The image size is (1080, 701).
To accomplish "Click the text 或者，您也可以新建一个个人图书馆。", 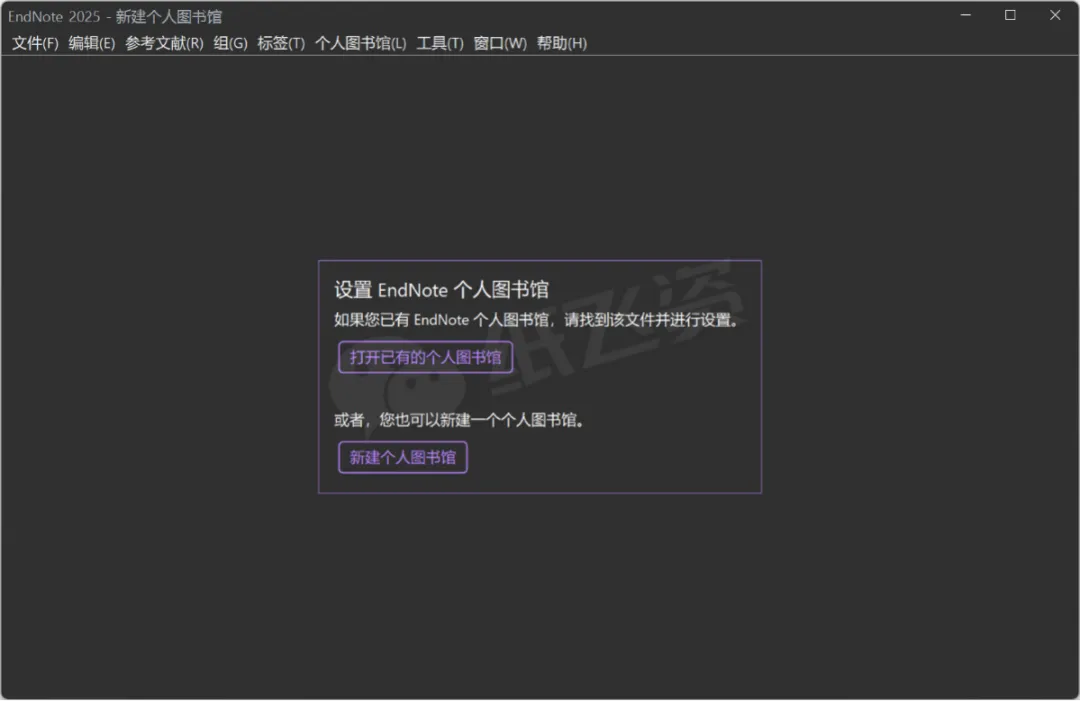I will click(461, 420).
